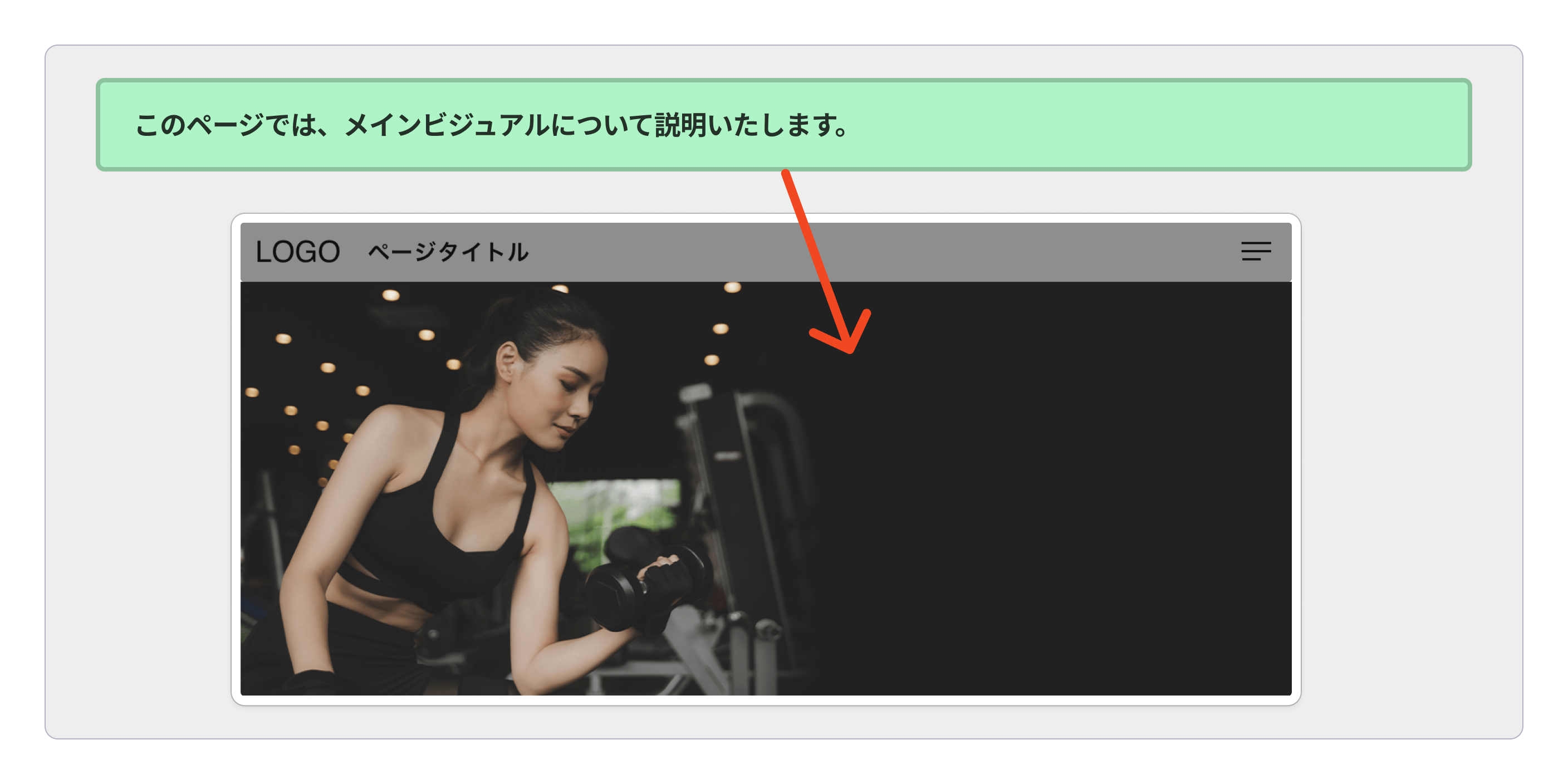Click the dark empty area right of photo
Viewport: 1568px width, 784px height.
pyautogui.click(x=1065, y=499)
